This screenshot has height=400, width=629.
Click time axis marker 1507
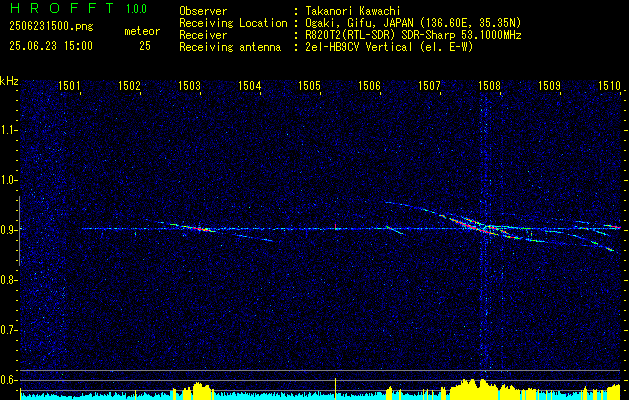click(429, 85)
